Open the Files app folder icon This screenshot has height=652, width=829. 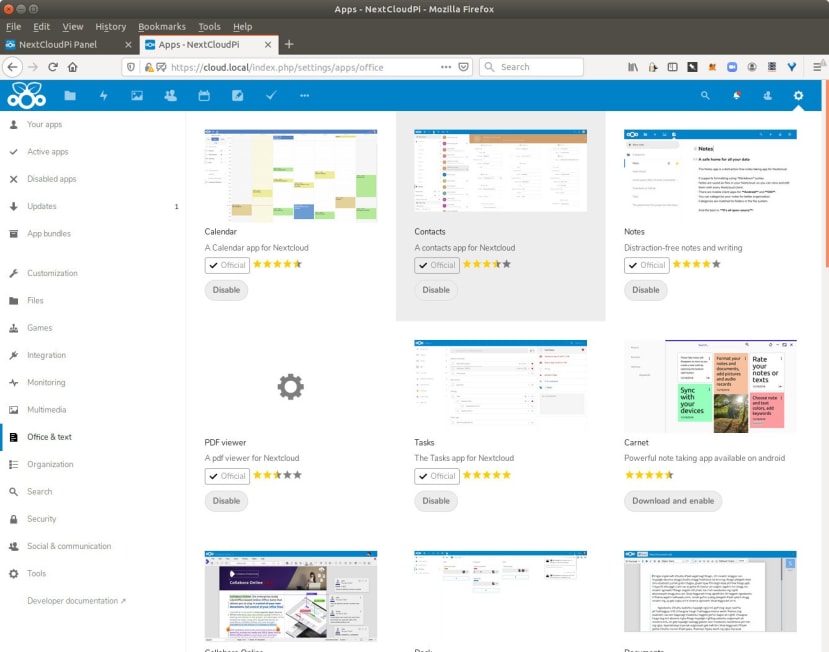coord(70,95)
